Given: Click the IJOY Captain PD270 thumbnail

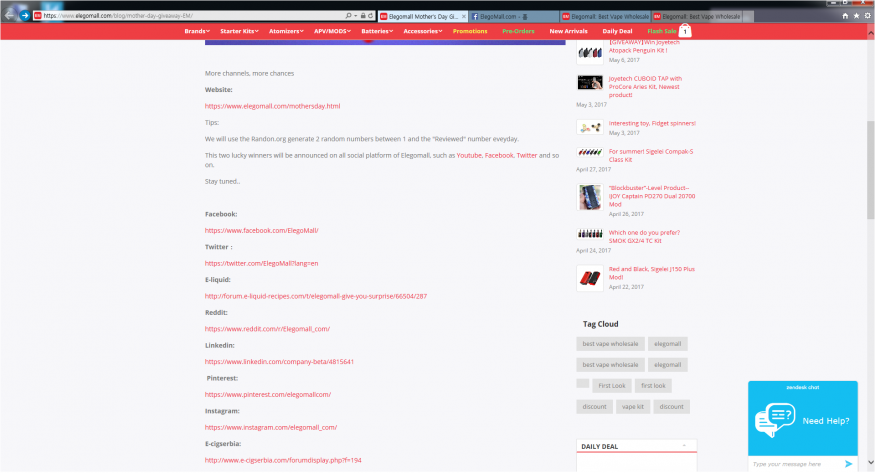Looking at the screenshot, I should 590,197.
